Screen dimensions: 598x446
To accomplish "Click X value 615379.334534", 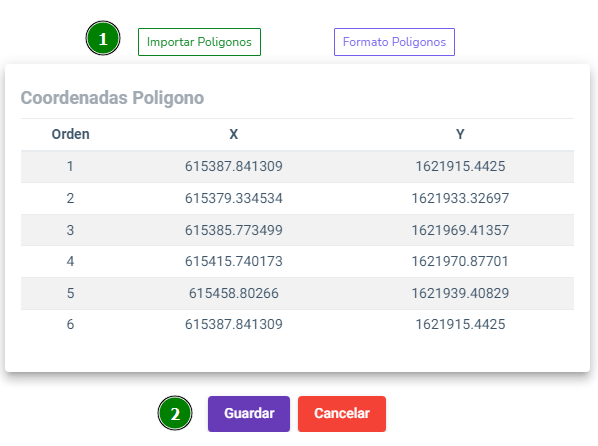I will coord(234,198).
